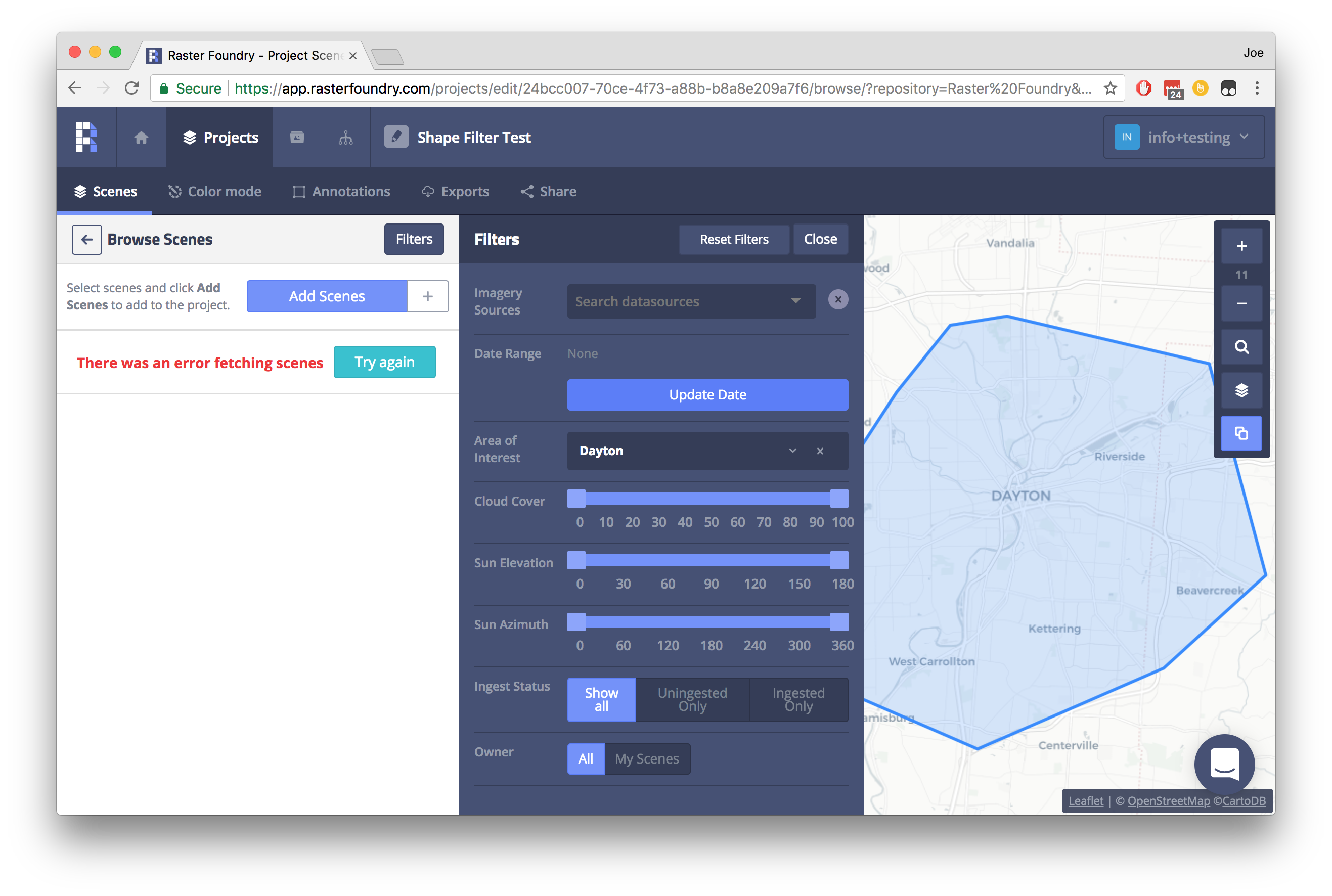Click the Cloud Cover minimum slider handle

click(576, 499)
